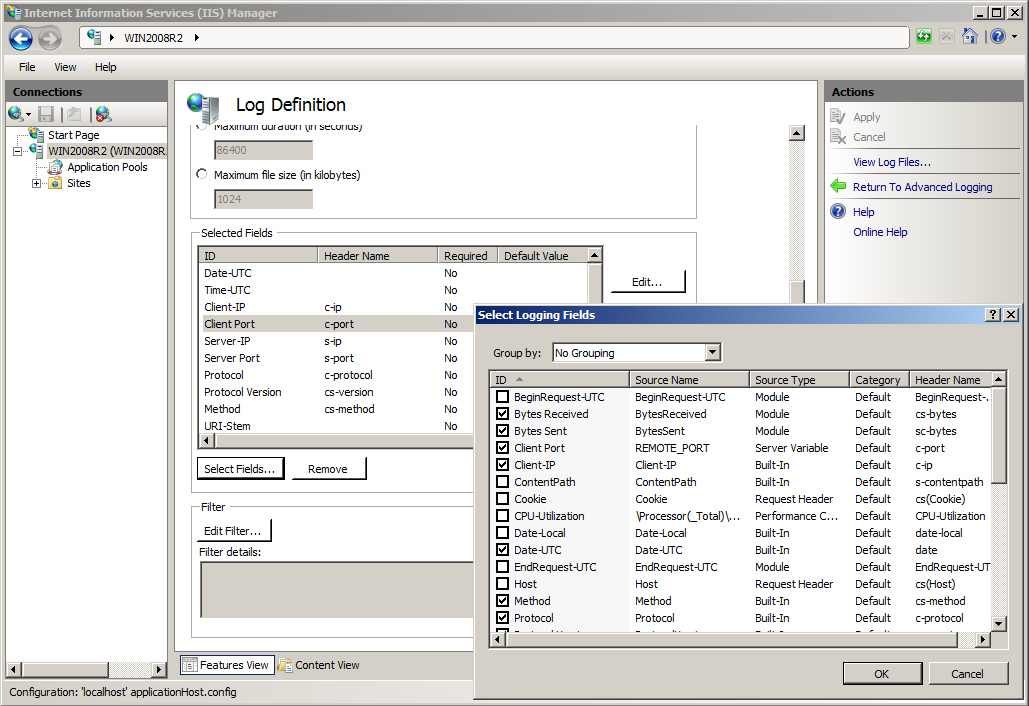The height and width of the screenshot is (706, 1029).
Task: Switch to the Features View tab
Action: pyautogui.click(x=226, y=665)
